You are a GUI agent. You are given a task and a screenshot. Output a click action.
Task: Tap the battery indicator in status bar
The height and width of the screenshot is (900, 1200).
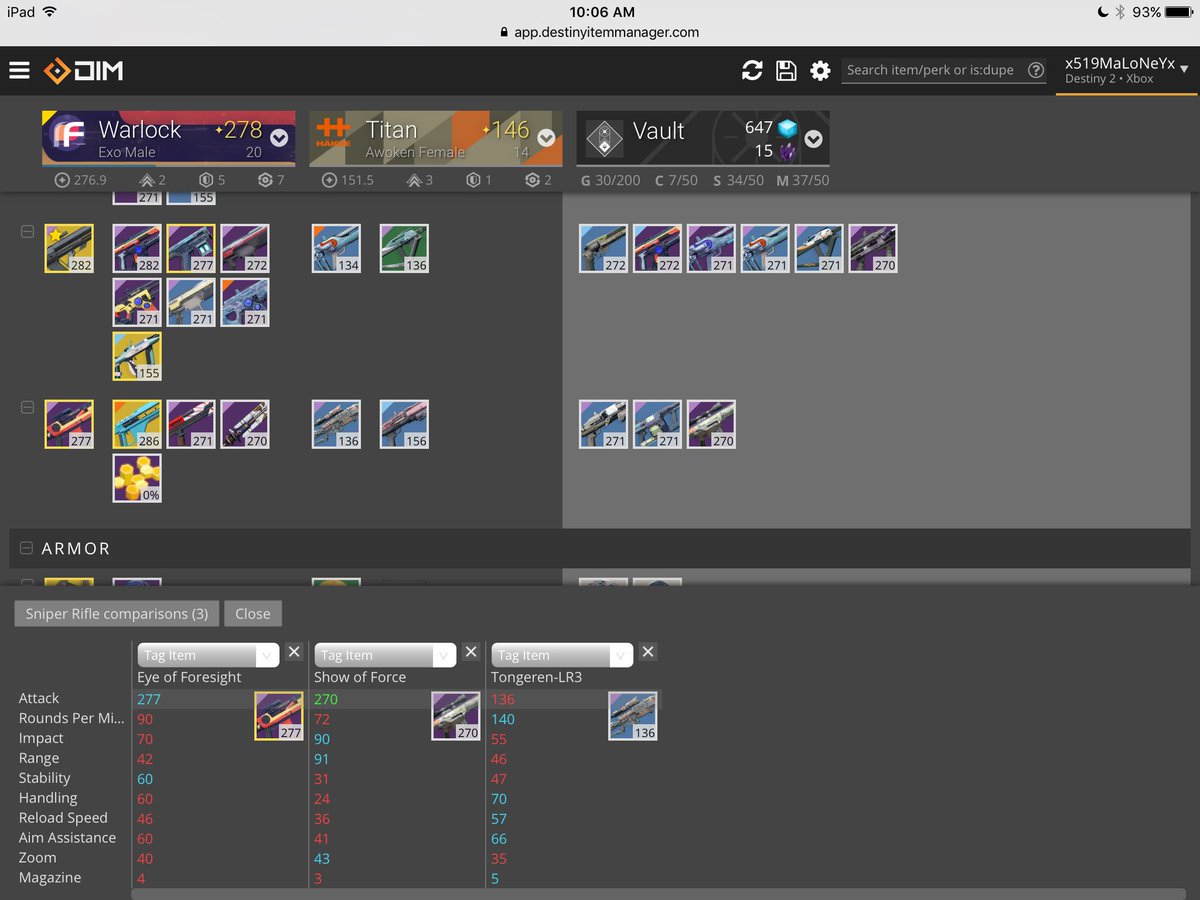coord(1179,12)
